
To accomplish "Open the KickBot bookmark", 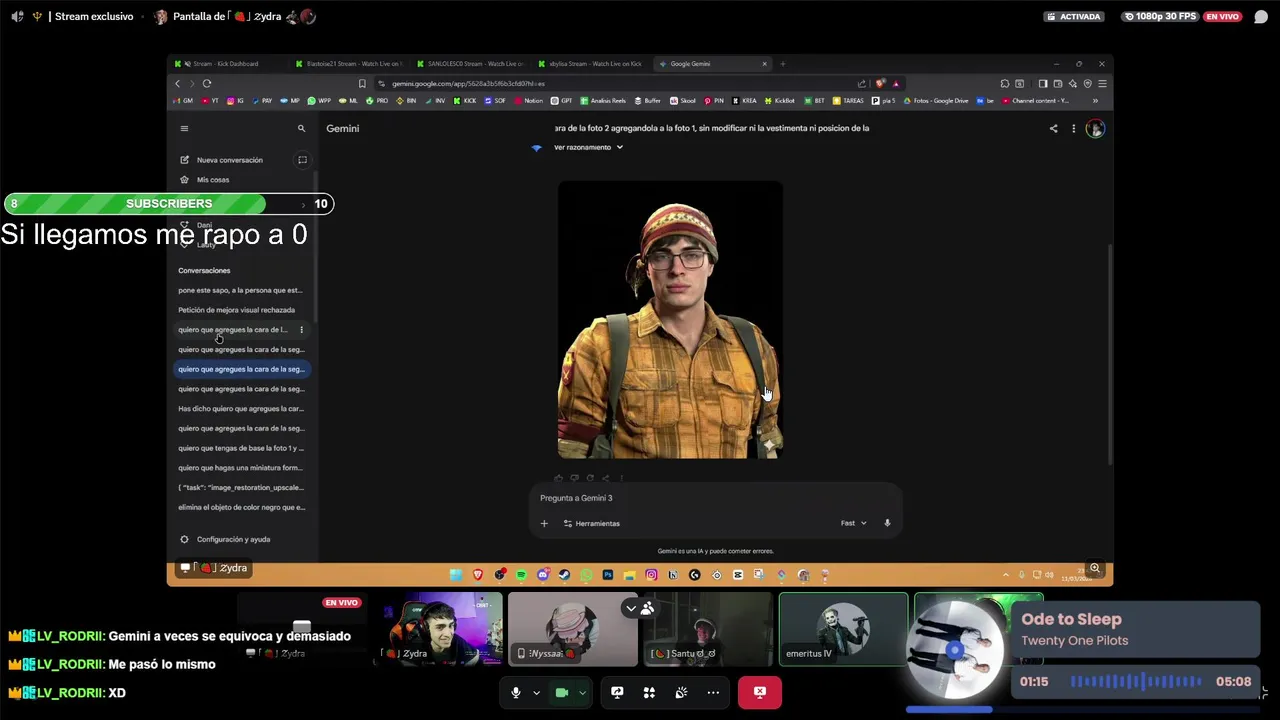I will coord(778,100).
